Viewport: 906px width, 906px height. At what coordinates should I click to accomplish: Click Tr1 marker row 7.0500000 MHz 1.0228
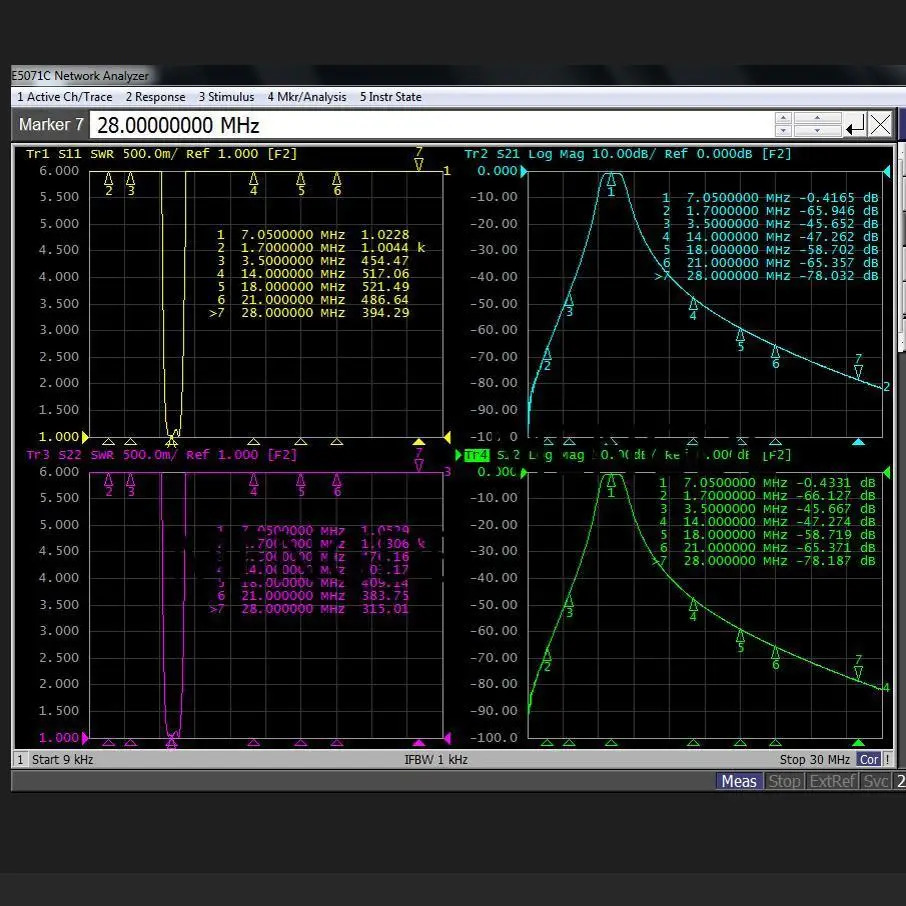[x=313, y=235]
